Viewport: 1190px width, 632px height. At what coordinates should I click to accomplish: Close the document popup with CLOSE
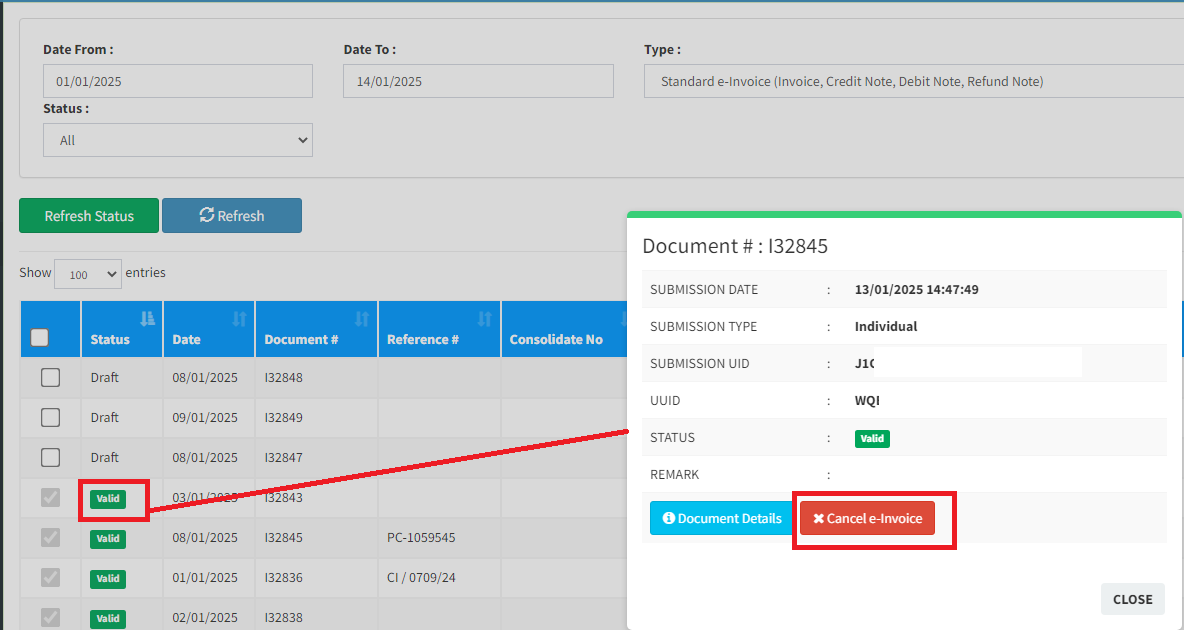1132,600
